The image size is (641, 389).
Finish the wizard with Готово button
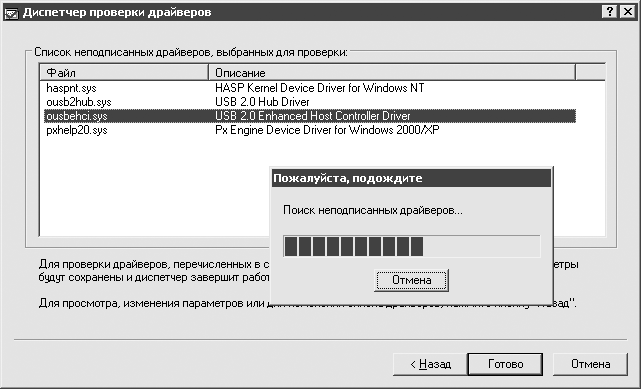[x=505, y=364]
